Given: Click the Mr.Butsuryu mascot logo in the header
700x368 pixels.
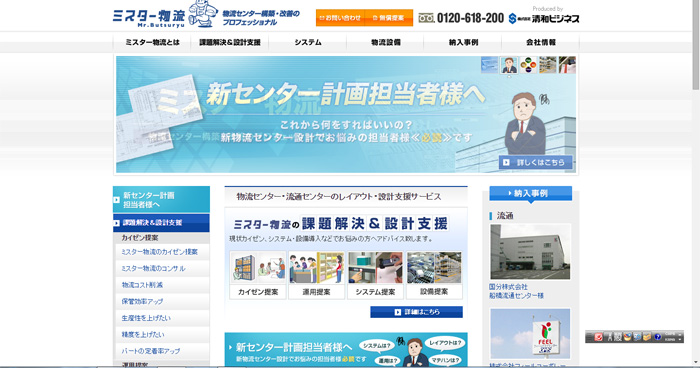Looking at the screenshot, I should click(x=202, y=14).
